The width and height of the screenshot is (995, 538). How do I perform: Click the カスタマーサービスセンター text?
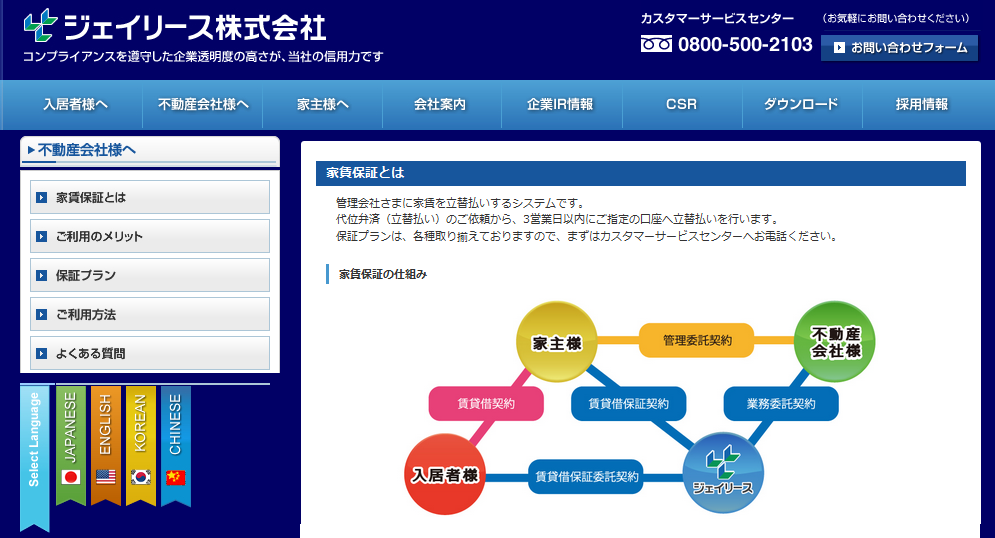717,18
